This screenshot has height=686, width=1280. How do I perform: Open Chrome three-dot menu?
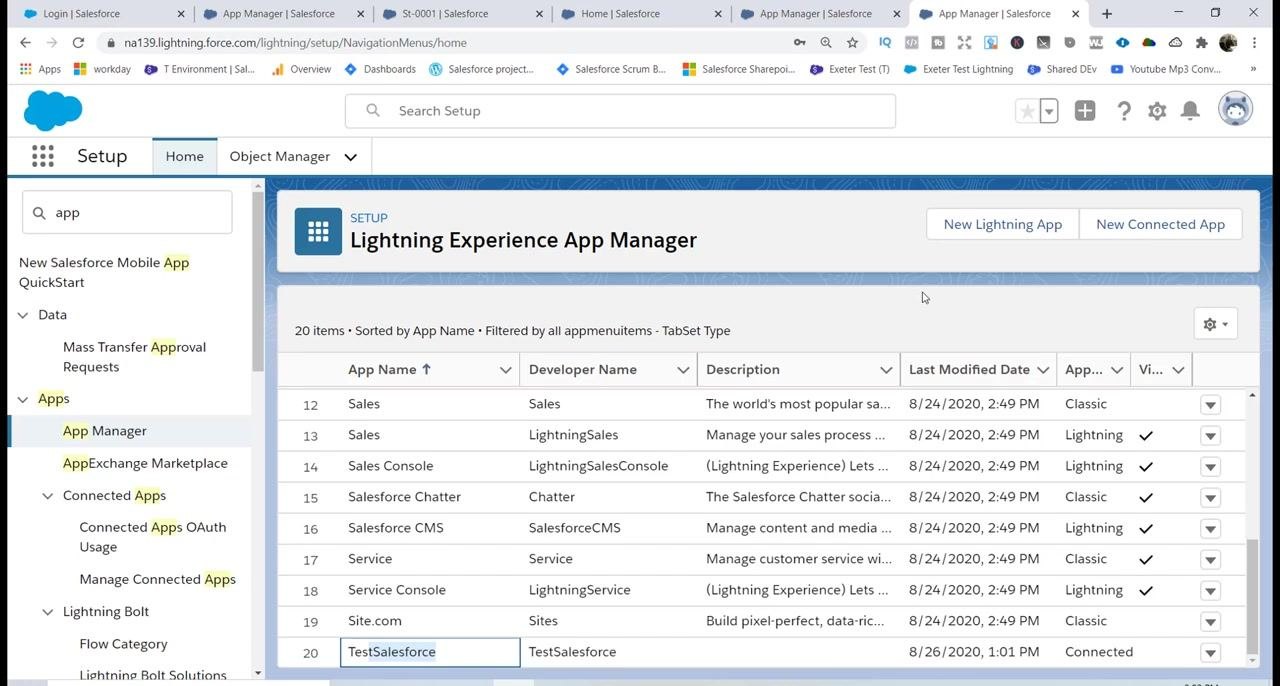(x=1254, y=43)
